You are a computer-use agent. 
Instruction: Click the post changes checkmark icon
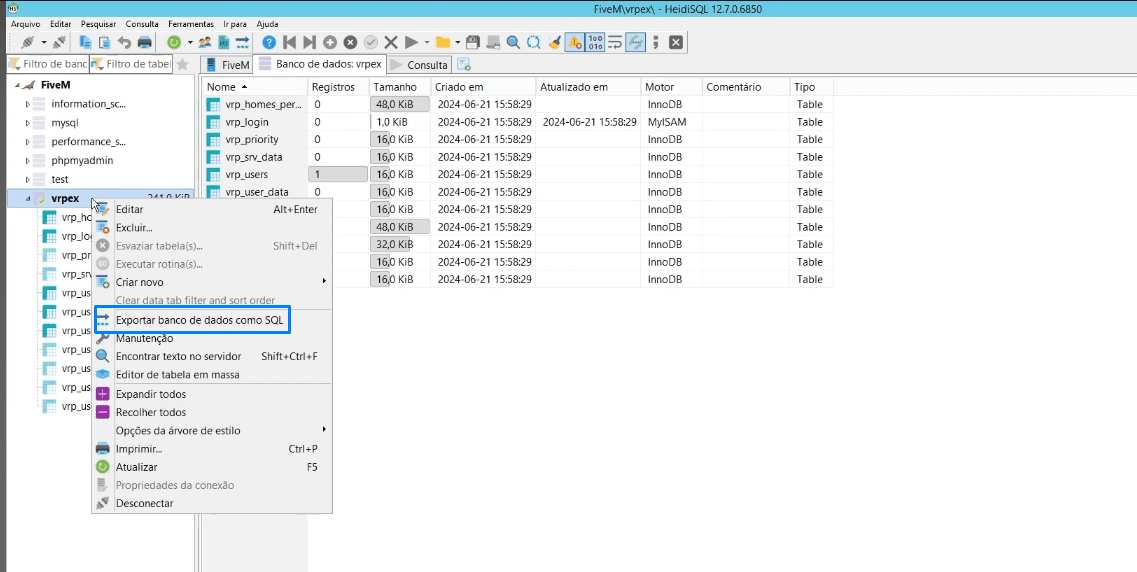tap(371, 42)
